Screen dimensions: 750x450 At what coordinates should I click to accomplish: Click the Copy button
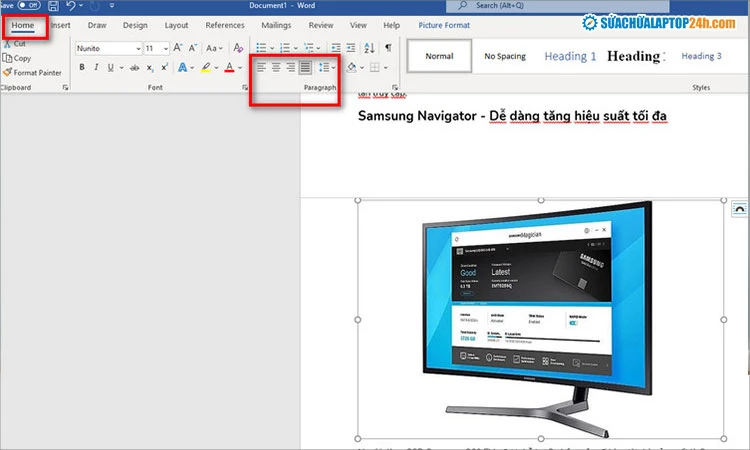click(17, 58)
